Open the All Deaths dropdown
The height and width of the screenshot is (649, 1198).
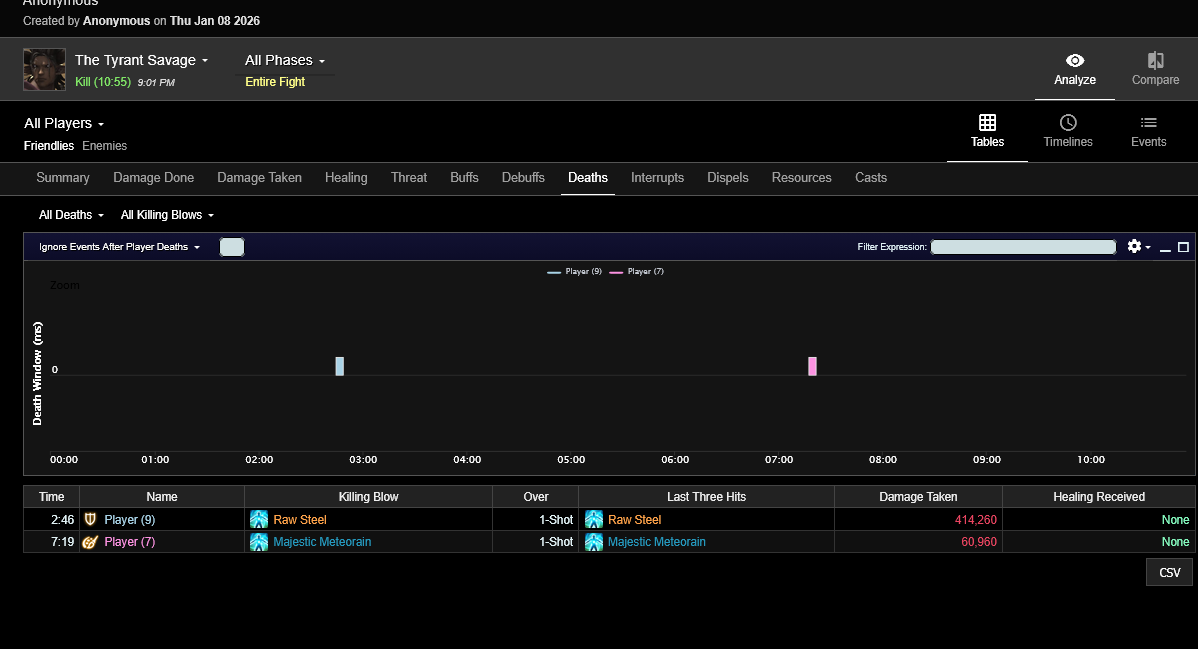pos(71,215)
